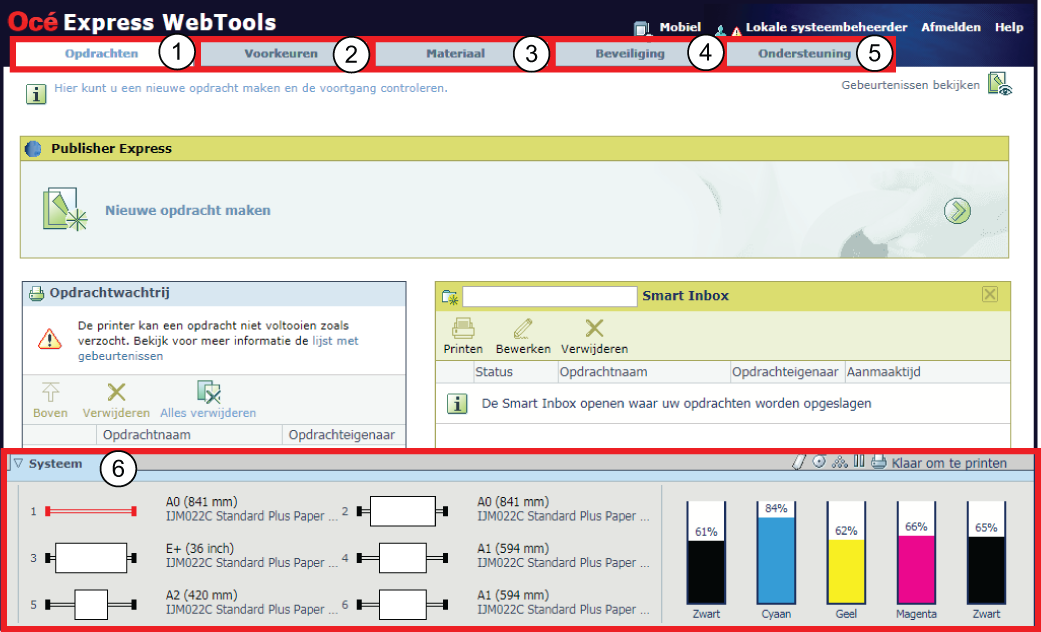Click the Bewerken pencil icon

click(523, 329)
